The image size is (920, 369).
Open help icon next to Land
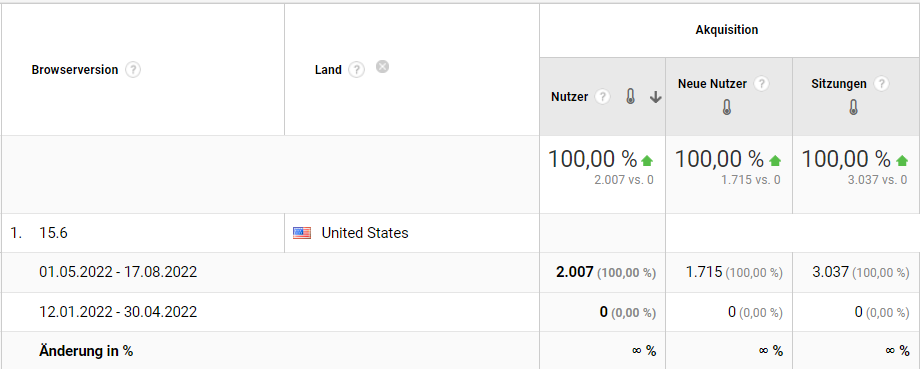356,70
